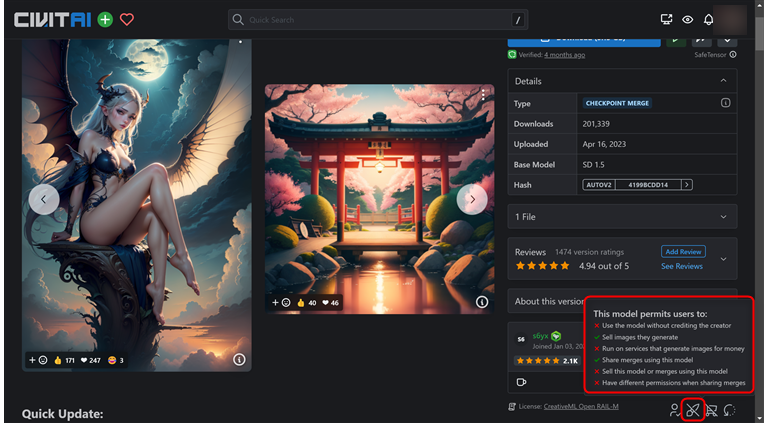Screen dimensions: 768x423
Task: Click the monitor download-link icon in header
Action: point(667,19)
